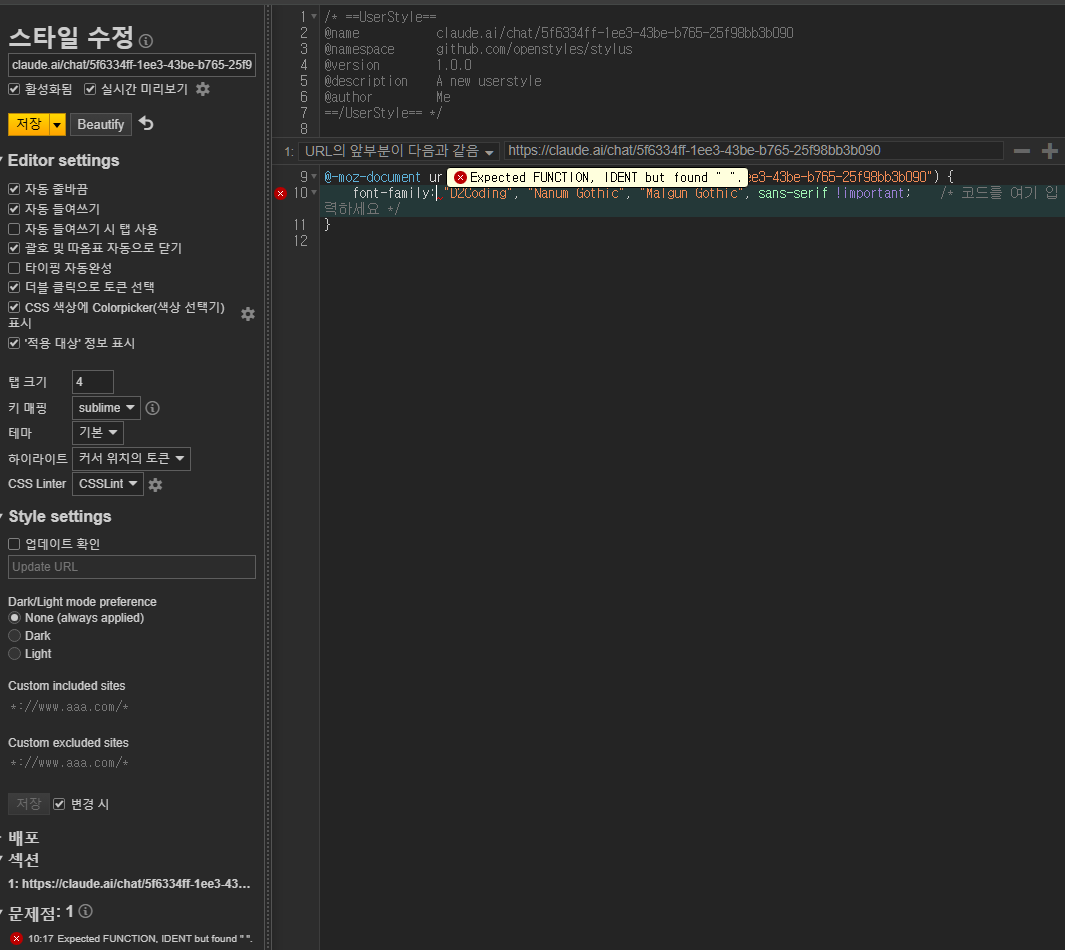Click Custom included sites field
The height and width of the screenshot is (950, 1065).
click(x=132, y=707)
